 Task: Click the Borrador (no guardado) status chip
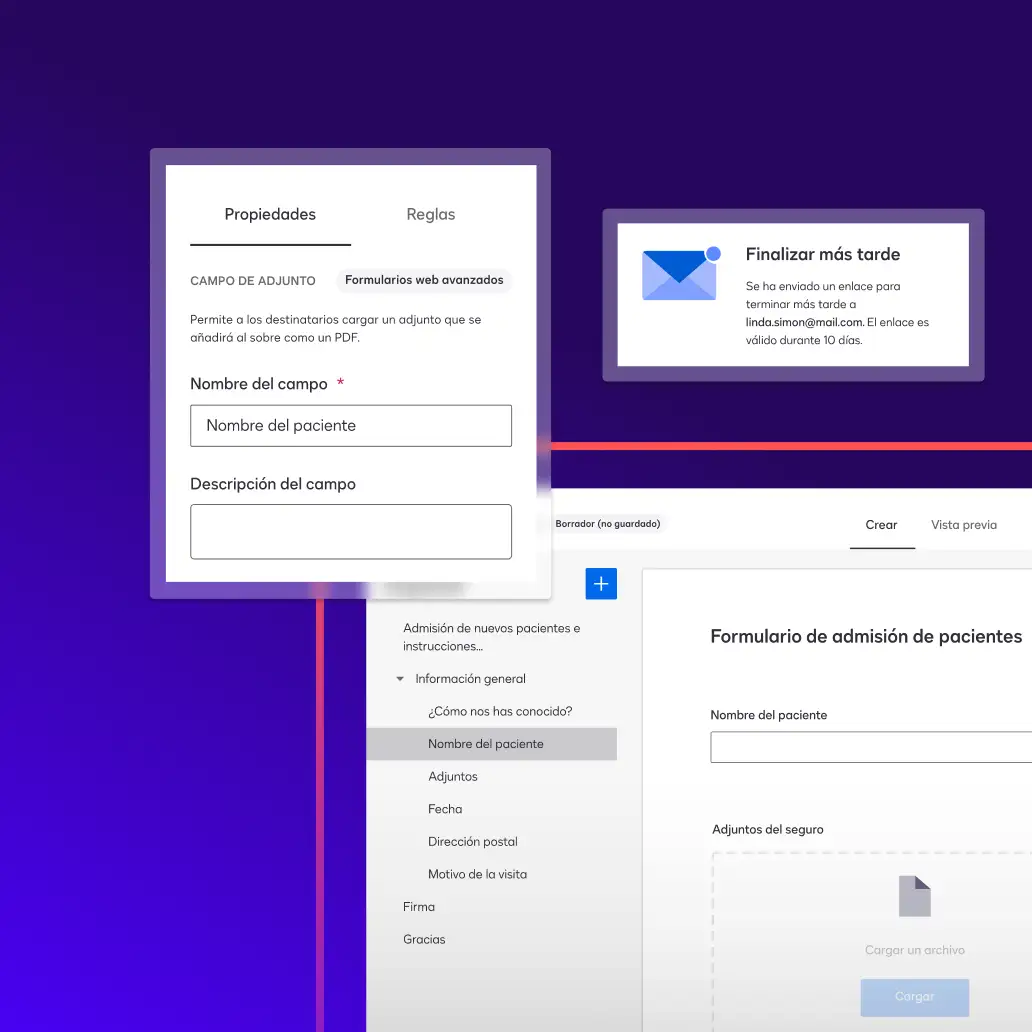coord(608,524)
